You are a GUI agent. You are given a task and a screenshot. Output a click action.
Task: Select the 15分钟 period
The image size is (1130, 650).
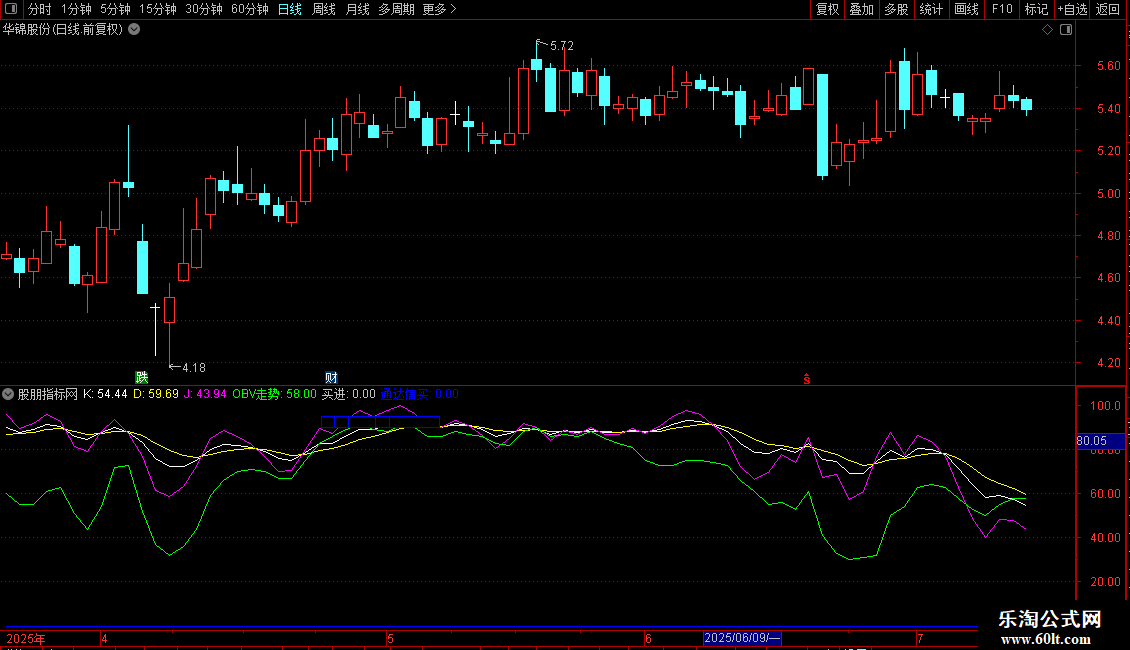click(158, 9)
